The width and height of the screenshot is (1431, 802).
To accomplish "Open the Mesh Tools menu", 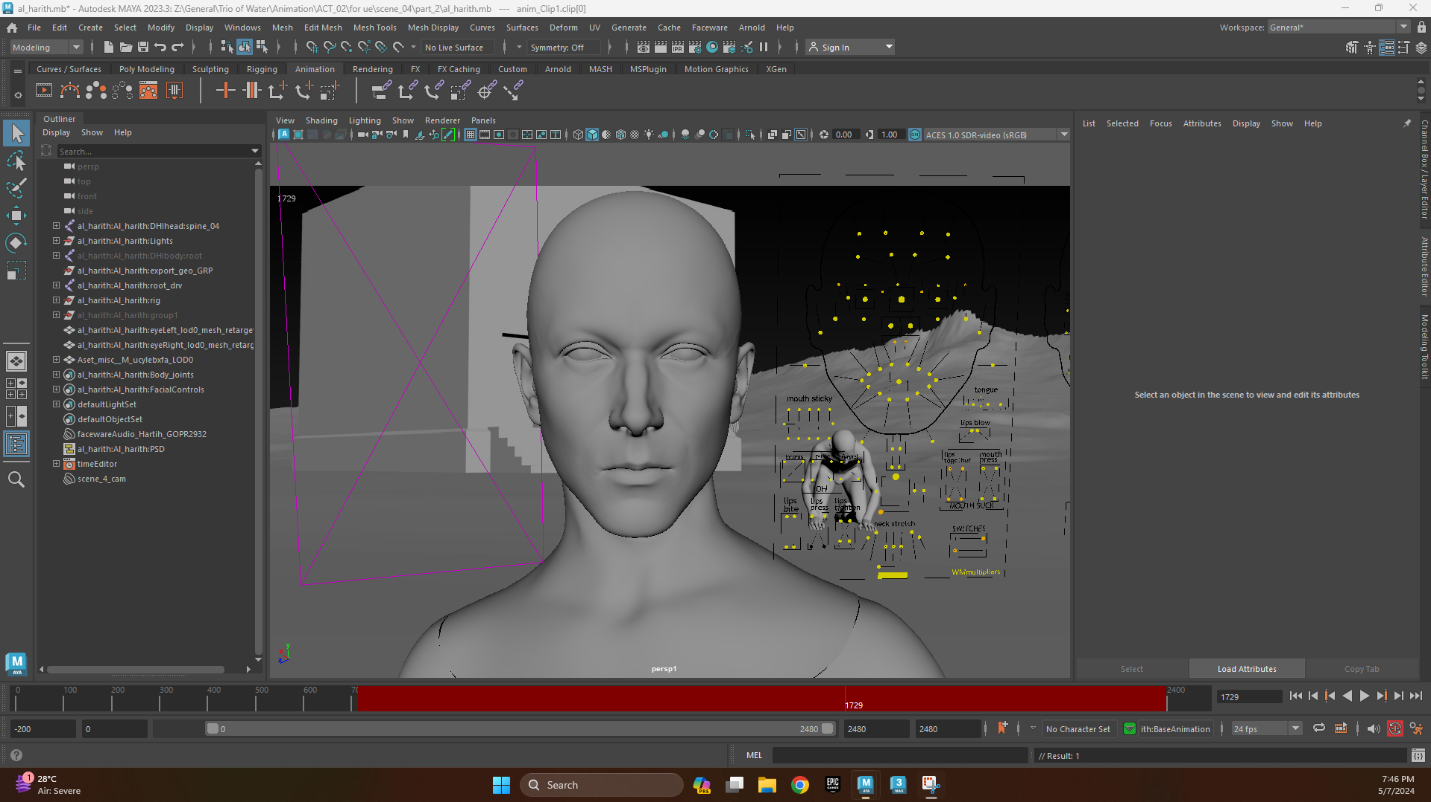I will pyautogui.click(x=374, y=28).
